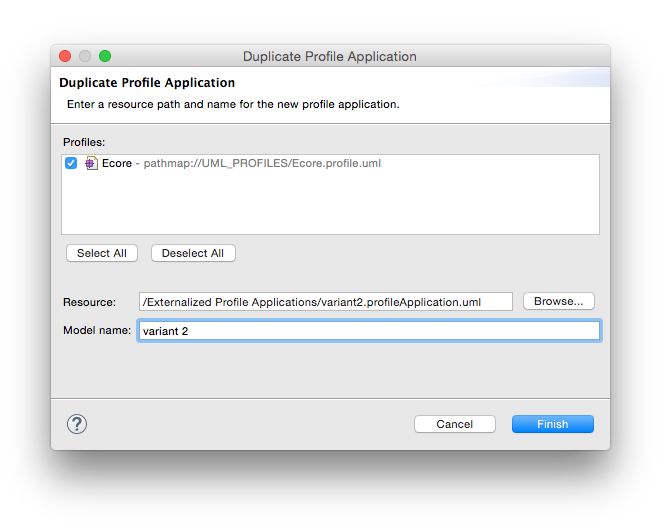Click into the Model name field
The height and width of the screenshot is (526, 671).
click(x=369, y=330)
